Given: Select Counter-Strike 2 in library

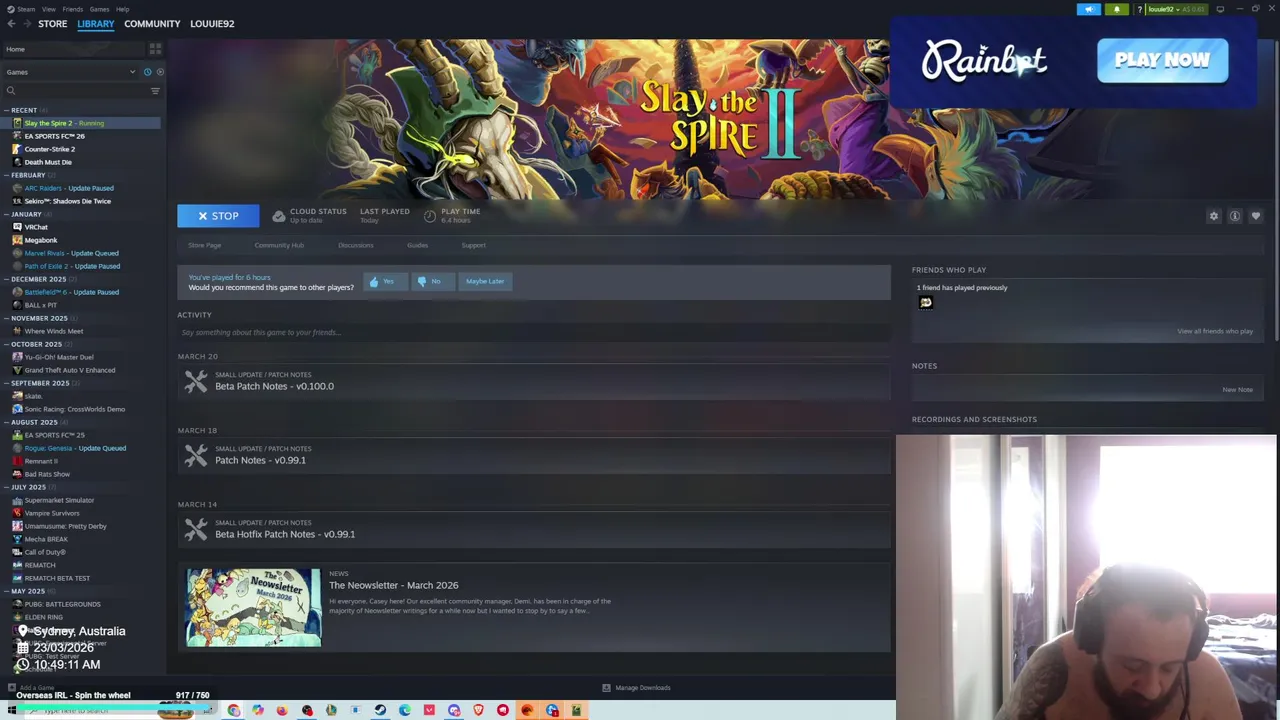Looking at the screenshot, I should pyautogui.click(x=50, y=149).
